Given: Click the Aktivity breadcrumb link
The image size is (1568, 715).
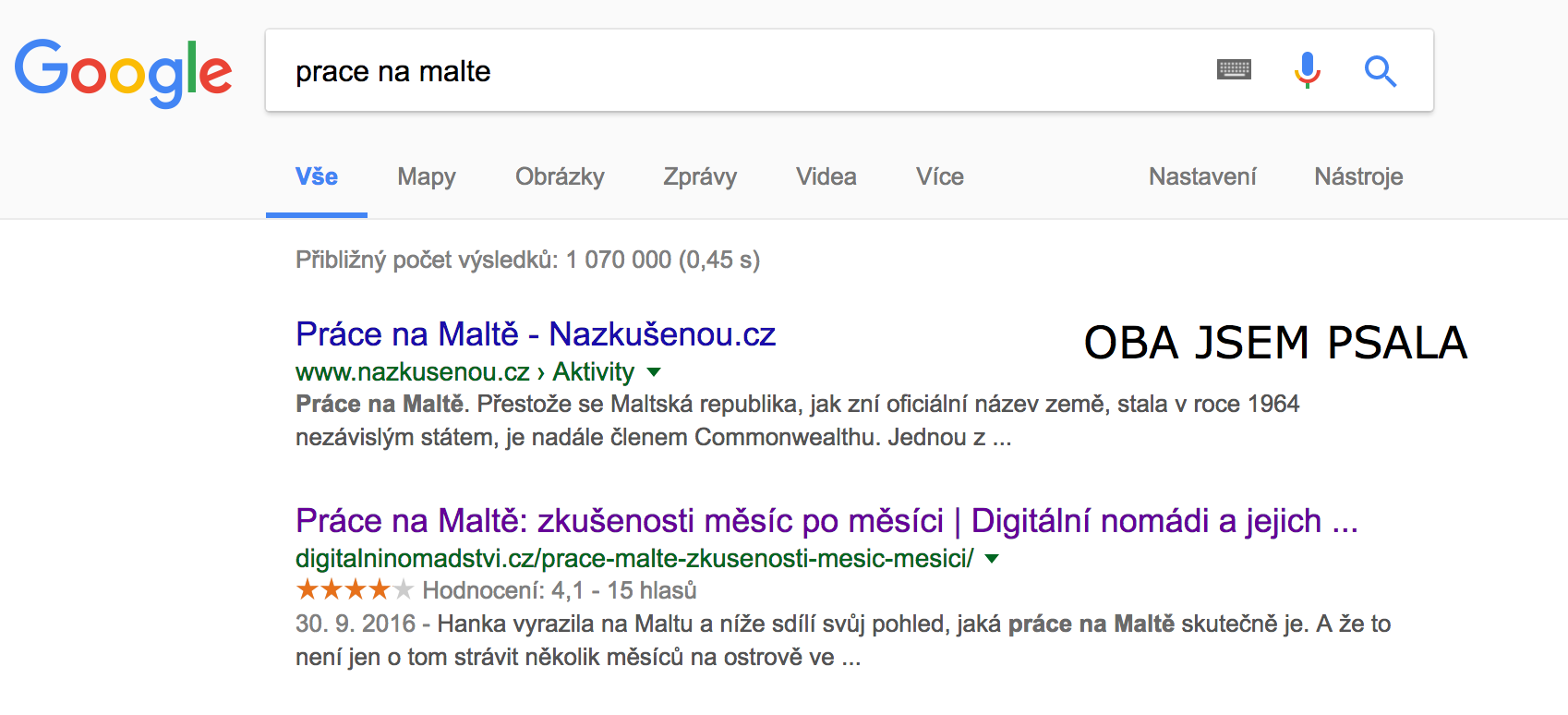Looking at the screenshot, I should point(592,372).
